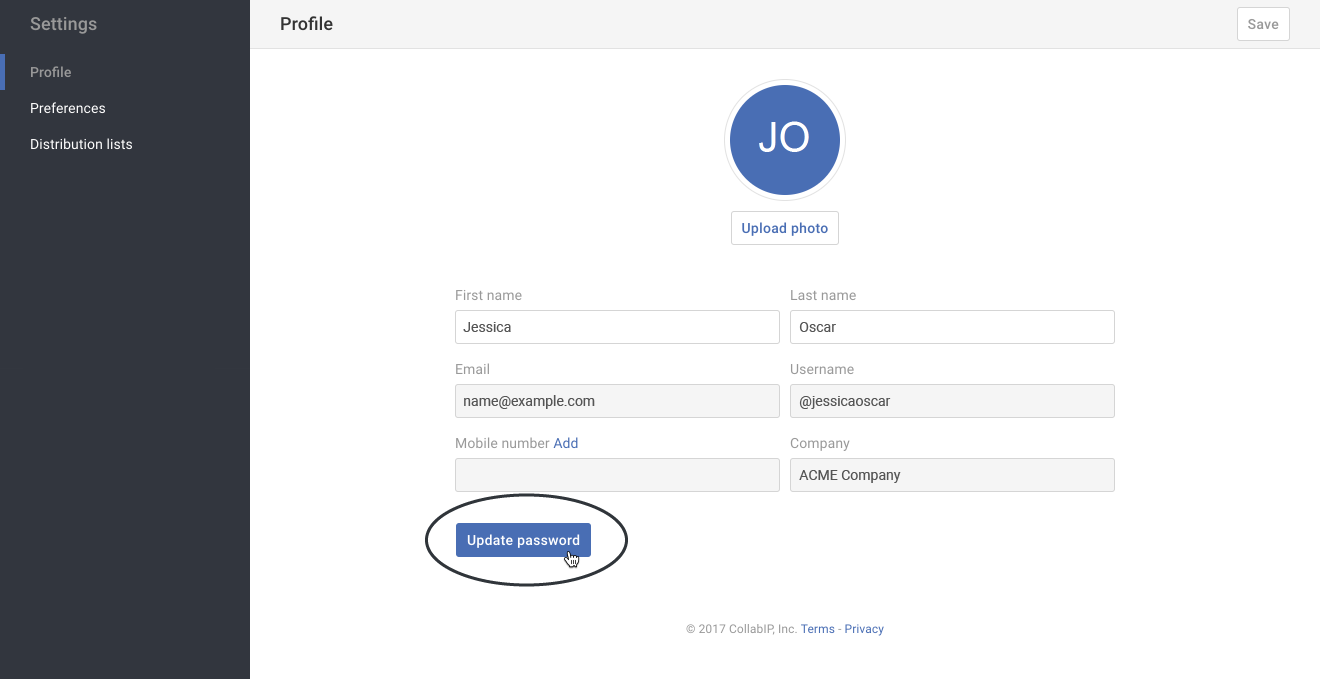Open the Profile settings section
The height and width of the screenshot is (679, 1320).
(x=50, y=72)
